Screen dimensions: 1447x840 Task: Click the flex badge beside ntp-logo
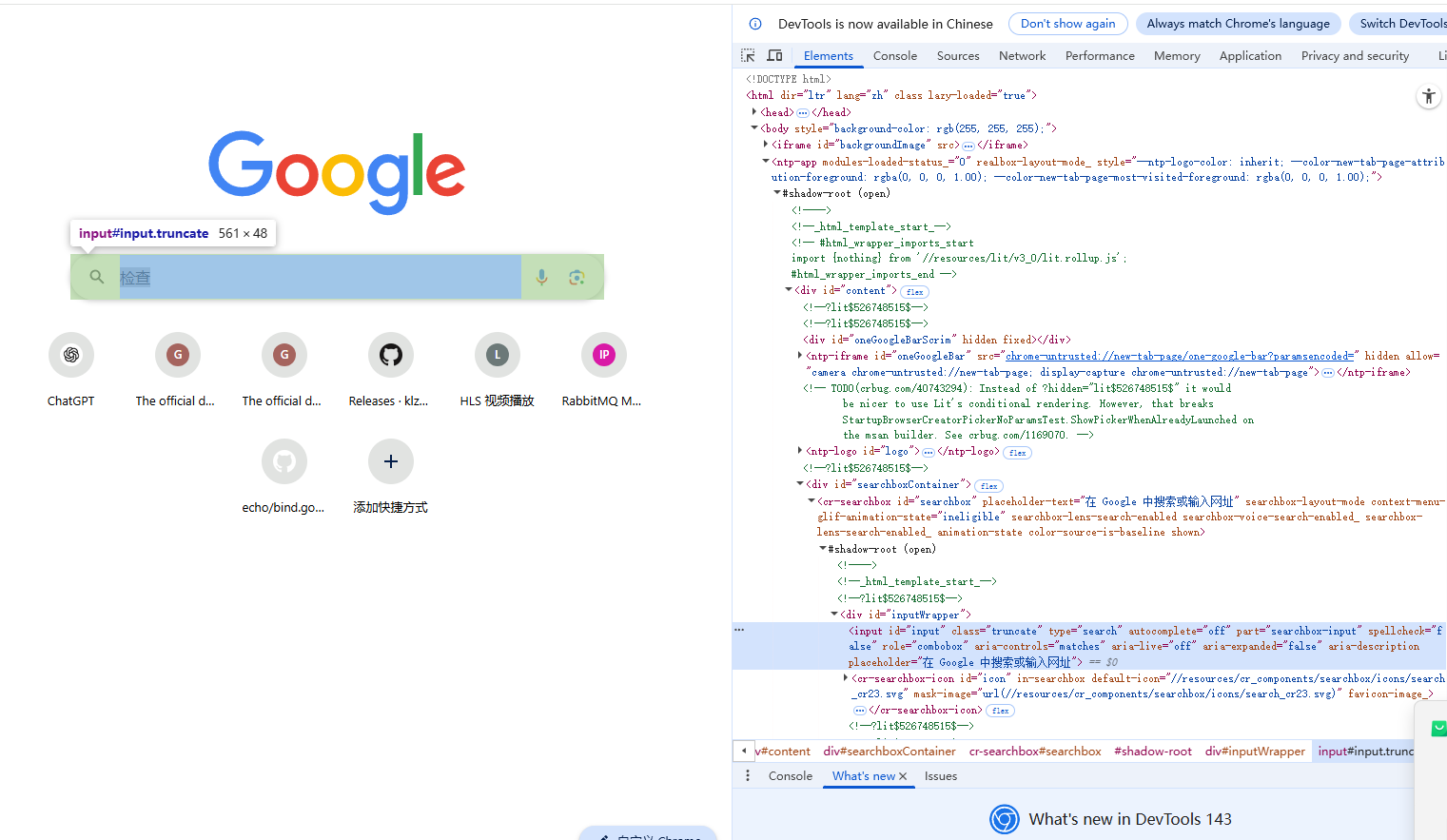[1018, 453]
